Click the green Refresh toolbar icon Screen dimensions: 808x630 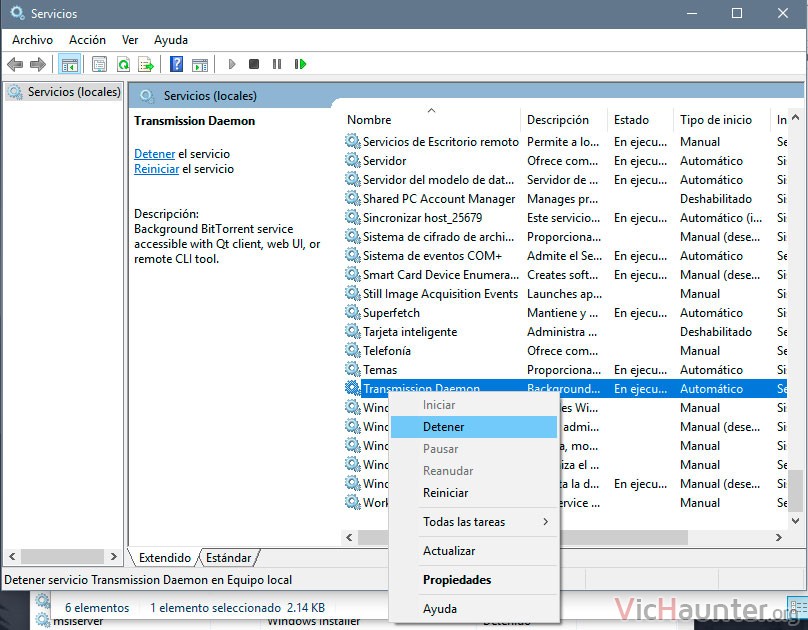pyautogui.click(x=123, y=64)
